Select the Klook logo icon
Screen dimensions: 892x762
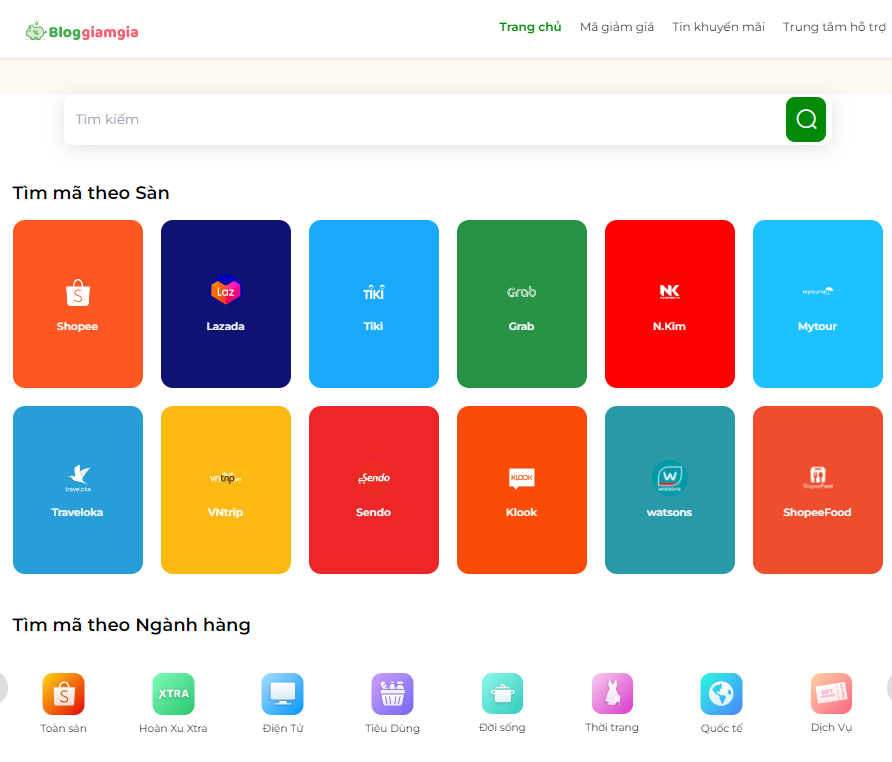pos(522,478)
